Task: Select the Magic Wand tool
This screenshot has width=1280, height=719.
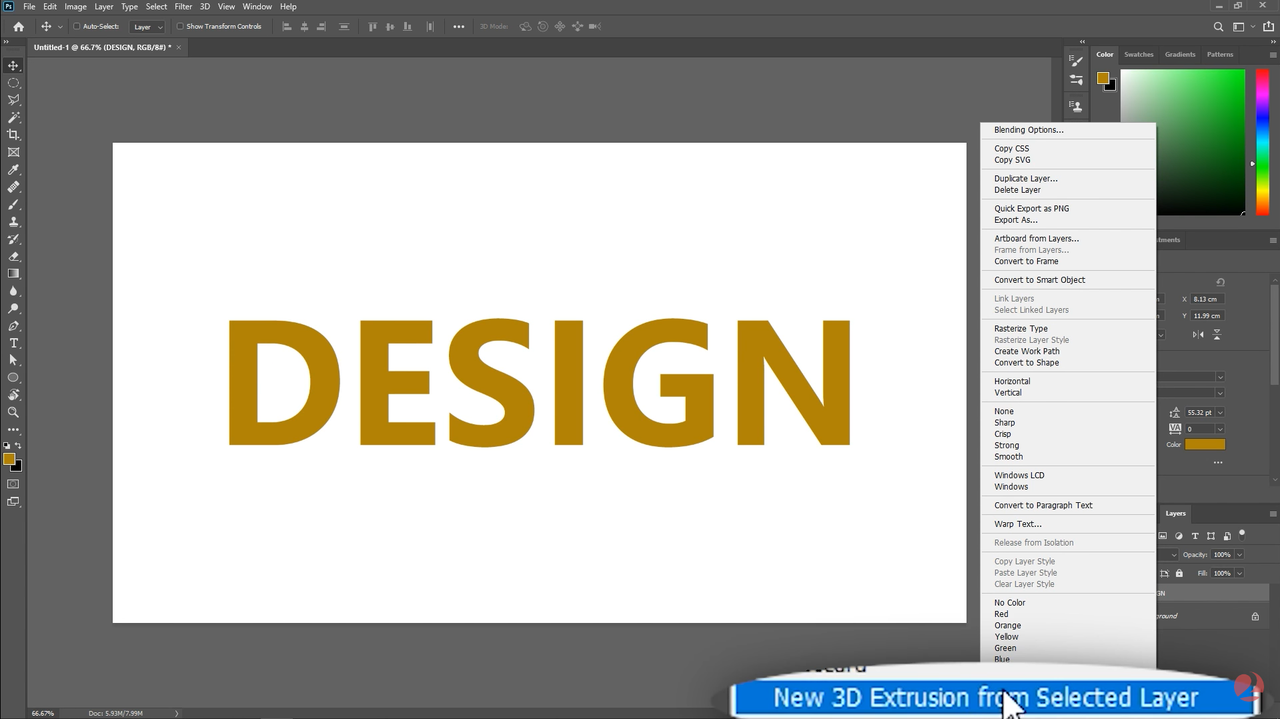Action: tap(13, 117)
